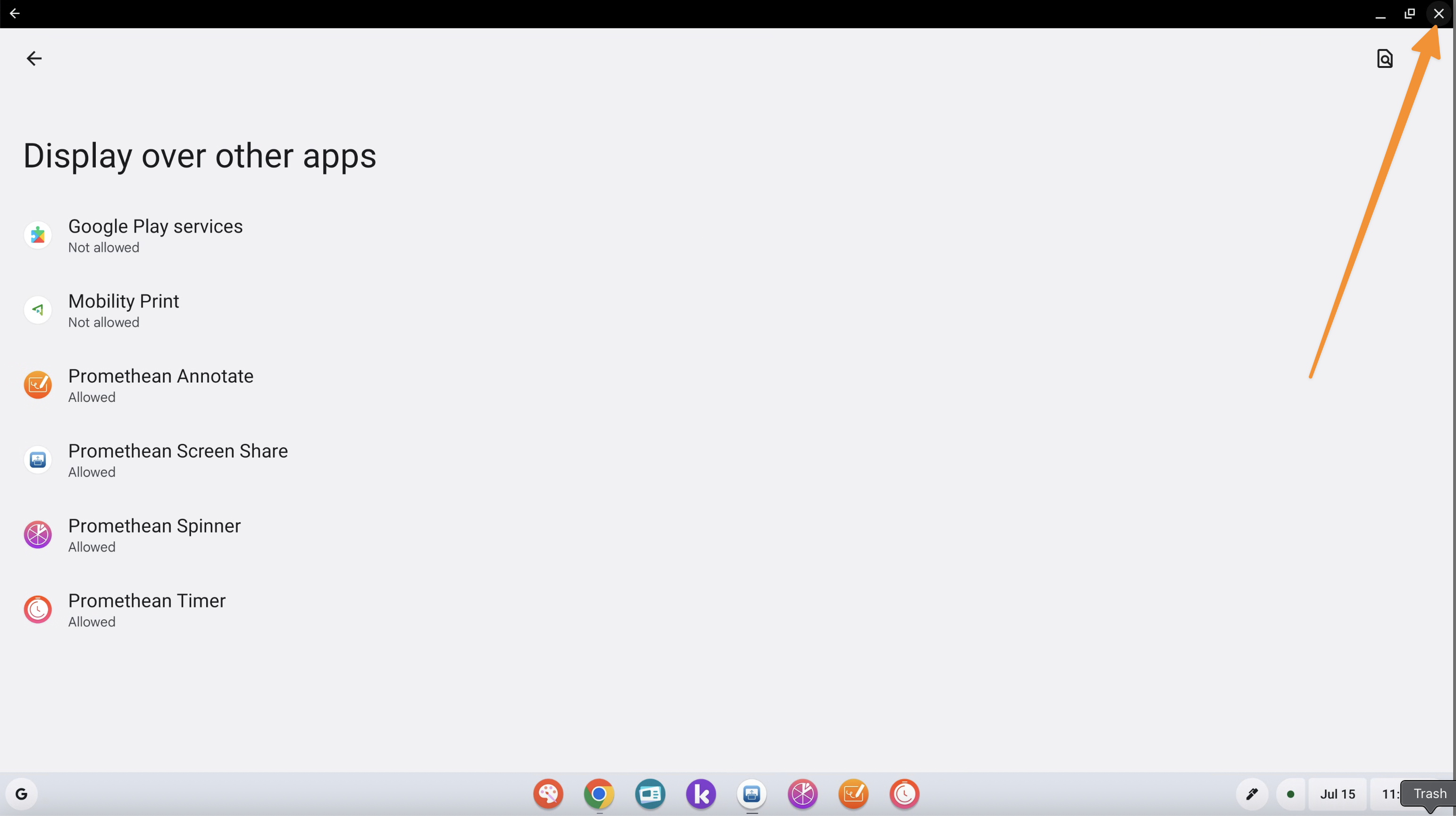
Task: Click Allowed under Promethean Timer
Action: click(92, 622)
